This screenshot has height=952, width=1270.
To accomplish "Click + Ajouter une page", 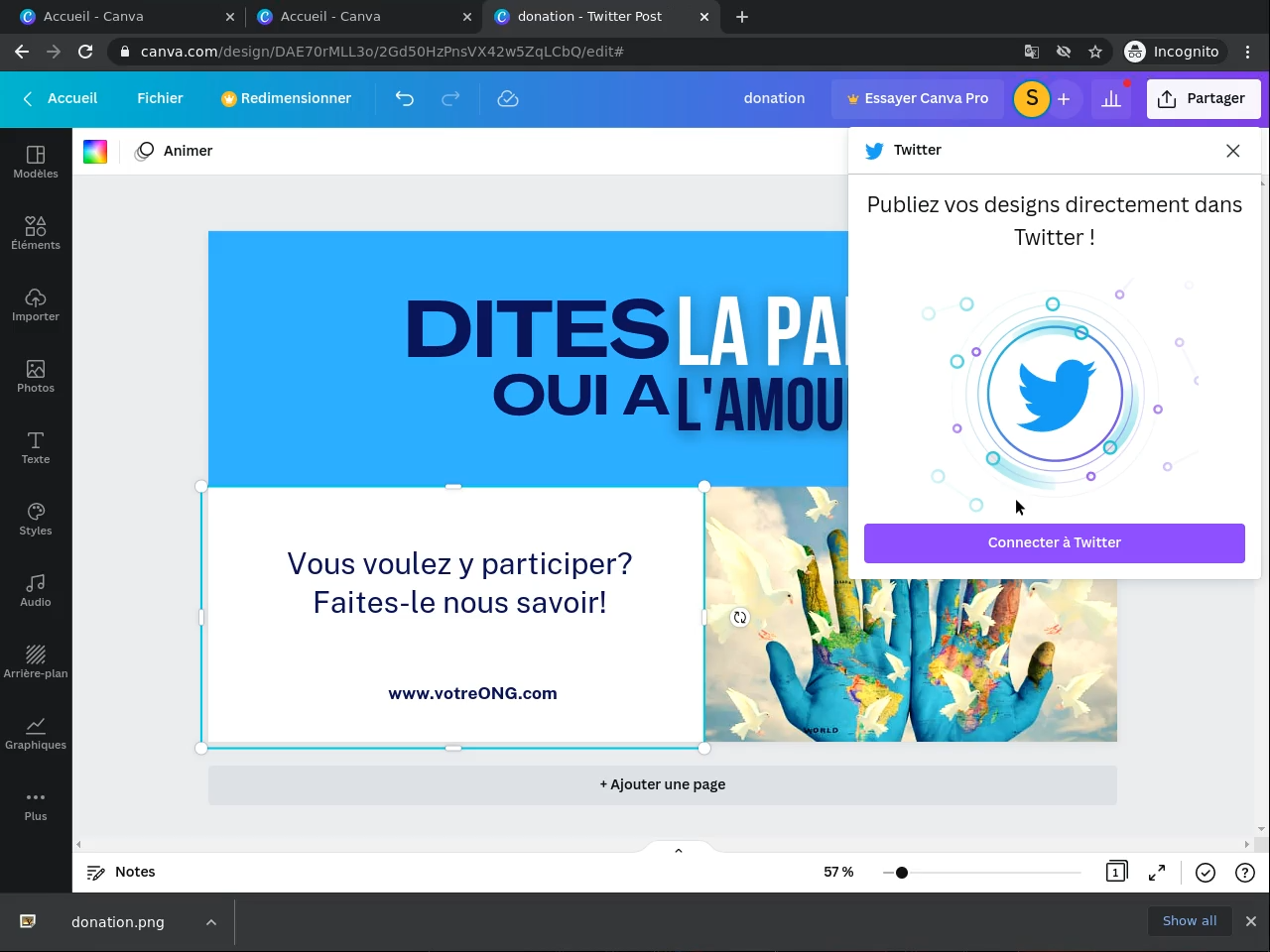I will point(663,784).
